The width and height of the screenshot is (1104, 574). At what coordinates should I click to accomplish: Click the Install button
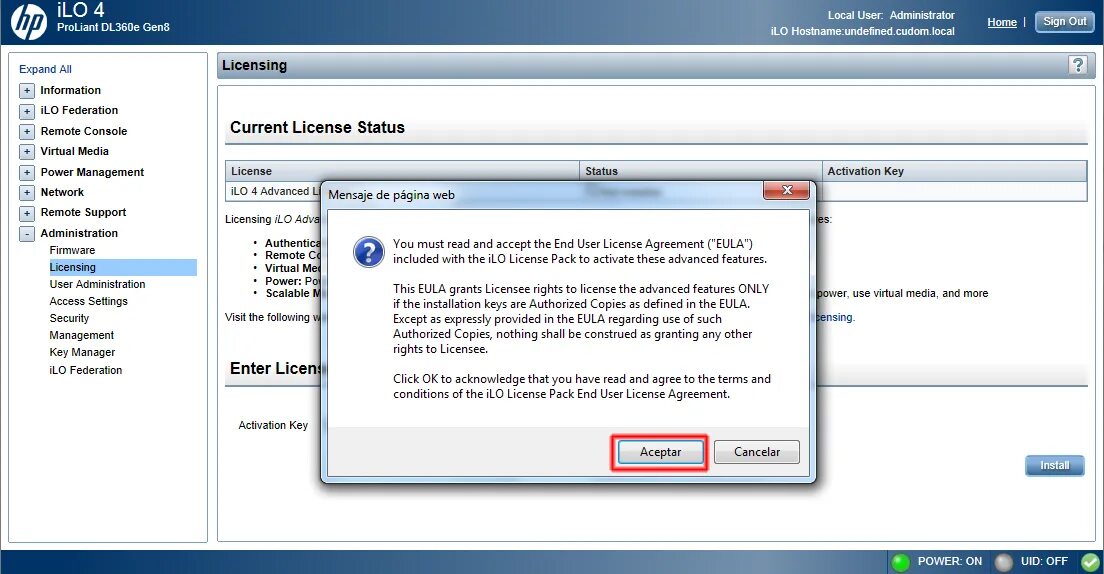pos(1055,466)
